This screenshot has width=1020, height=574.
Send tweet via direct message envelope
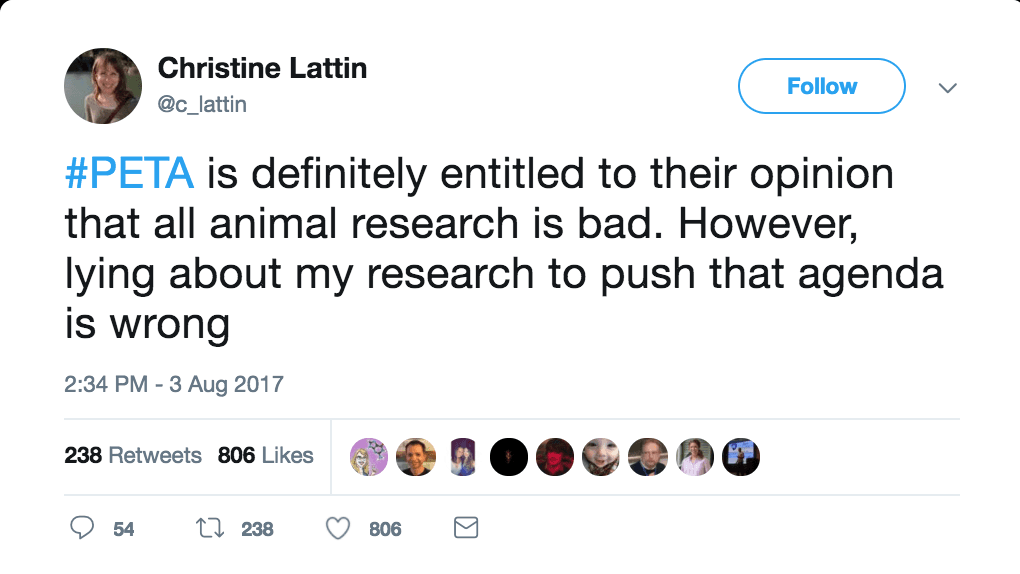click(466, 528)
